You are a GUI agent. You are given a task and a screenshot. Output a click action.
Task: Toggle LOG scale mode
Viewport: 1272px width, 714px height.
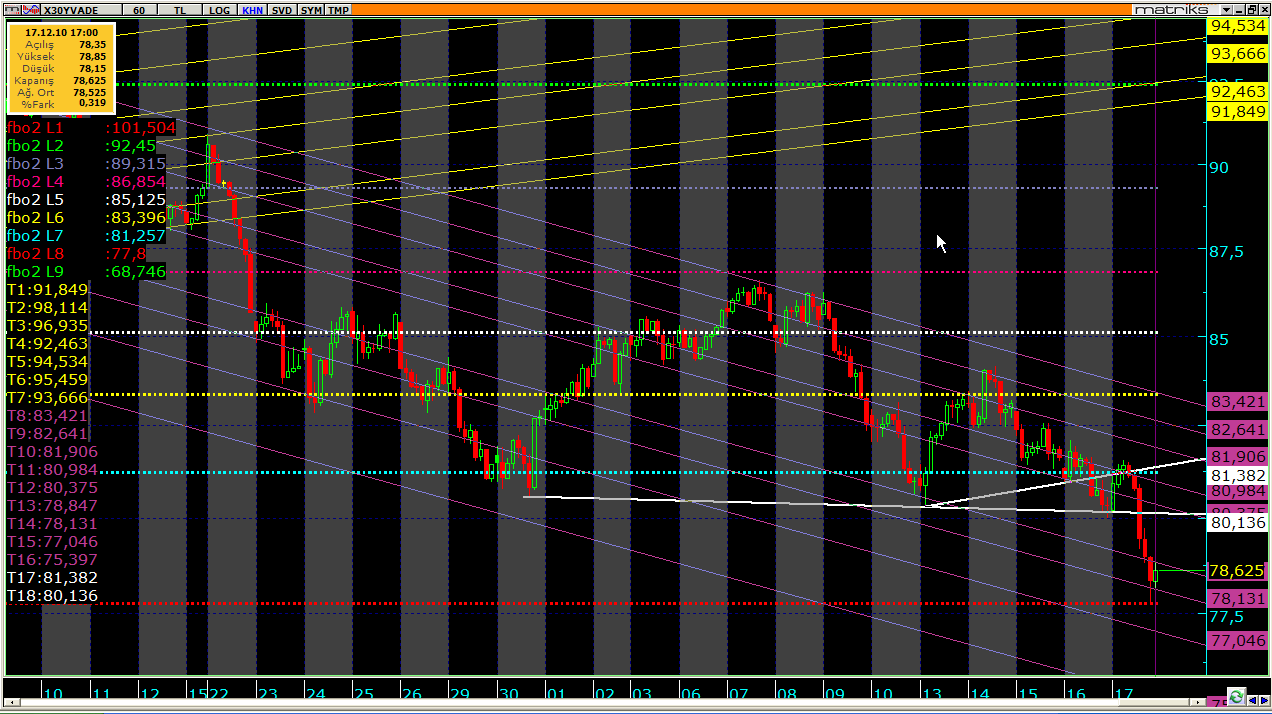tap(219, 9)
